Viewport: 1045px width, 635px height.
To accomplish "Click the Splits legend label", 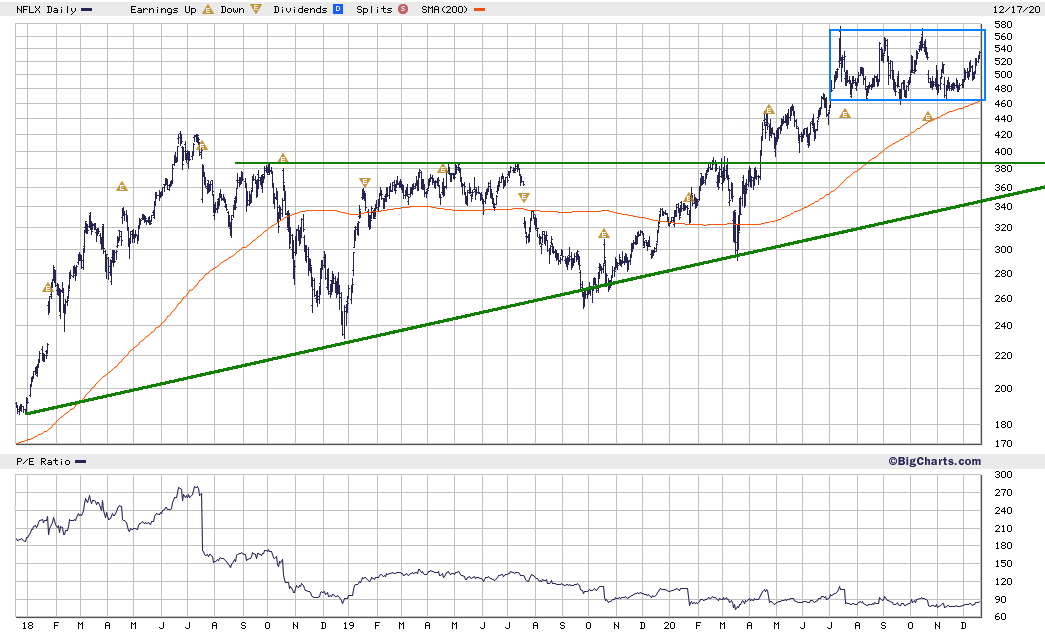I will point(375,10).
